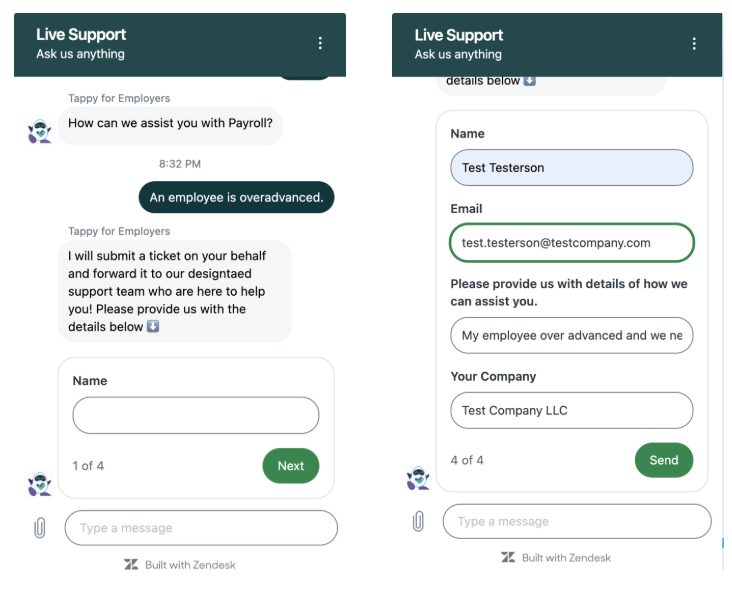Click the 'Type a message' box in the left chat
This screenshot has width=732, height=607.
click(x=201, y=528)
